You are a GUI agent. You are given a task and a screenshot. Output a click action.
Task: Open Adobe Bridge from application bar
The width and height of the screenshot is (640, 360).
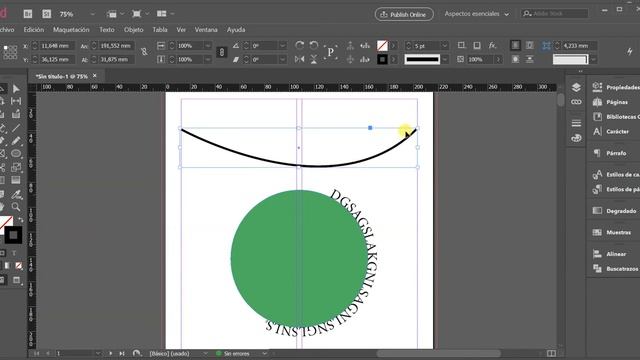pyautogui.click(x=28, y=14)
